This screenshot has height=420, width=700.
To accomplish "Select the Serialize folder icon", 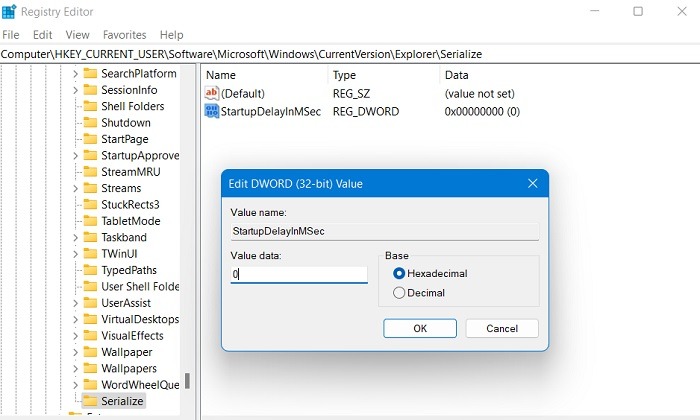I will (90, 401).
